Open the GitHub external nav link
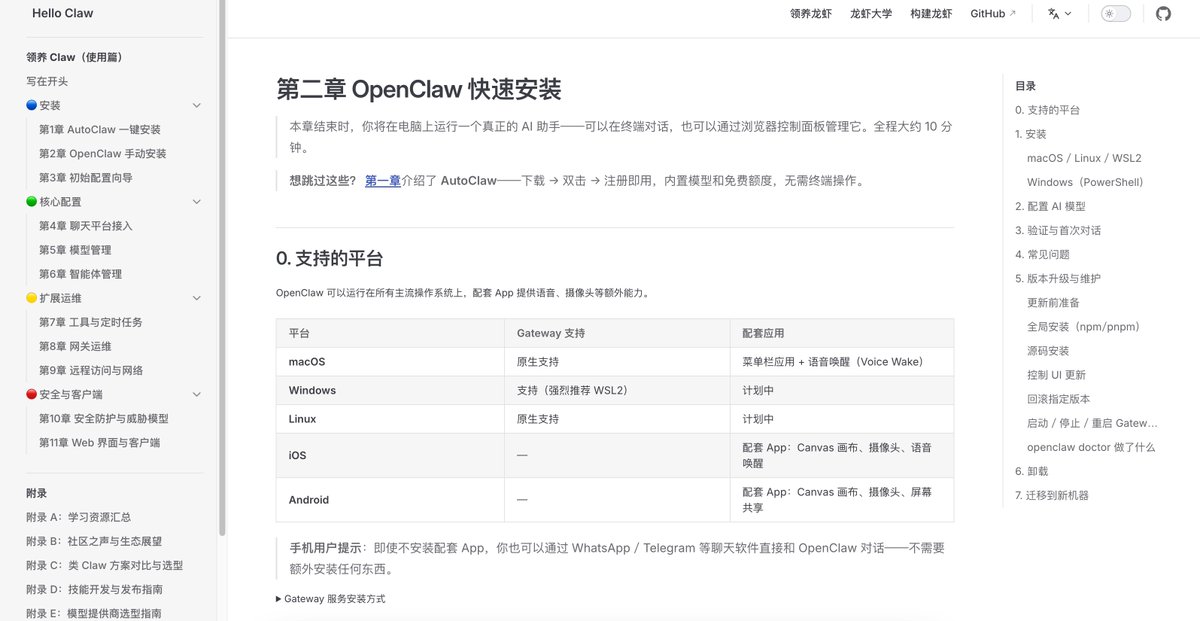This screenshot has width=1200, height=621. (993, 14)
